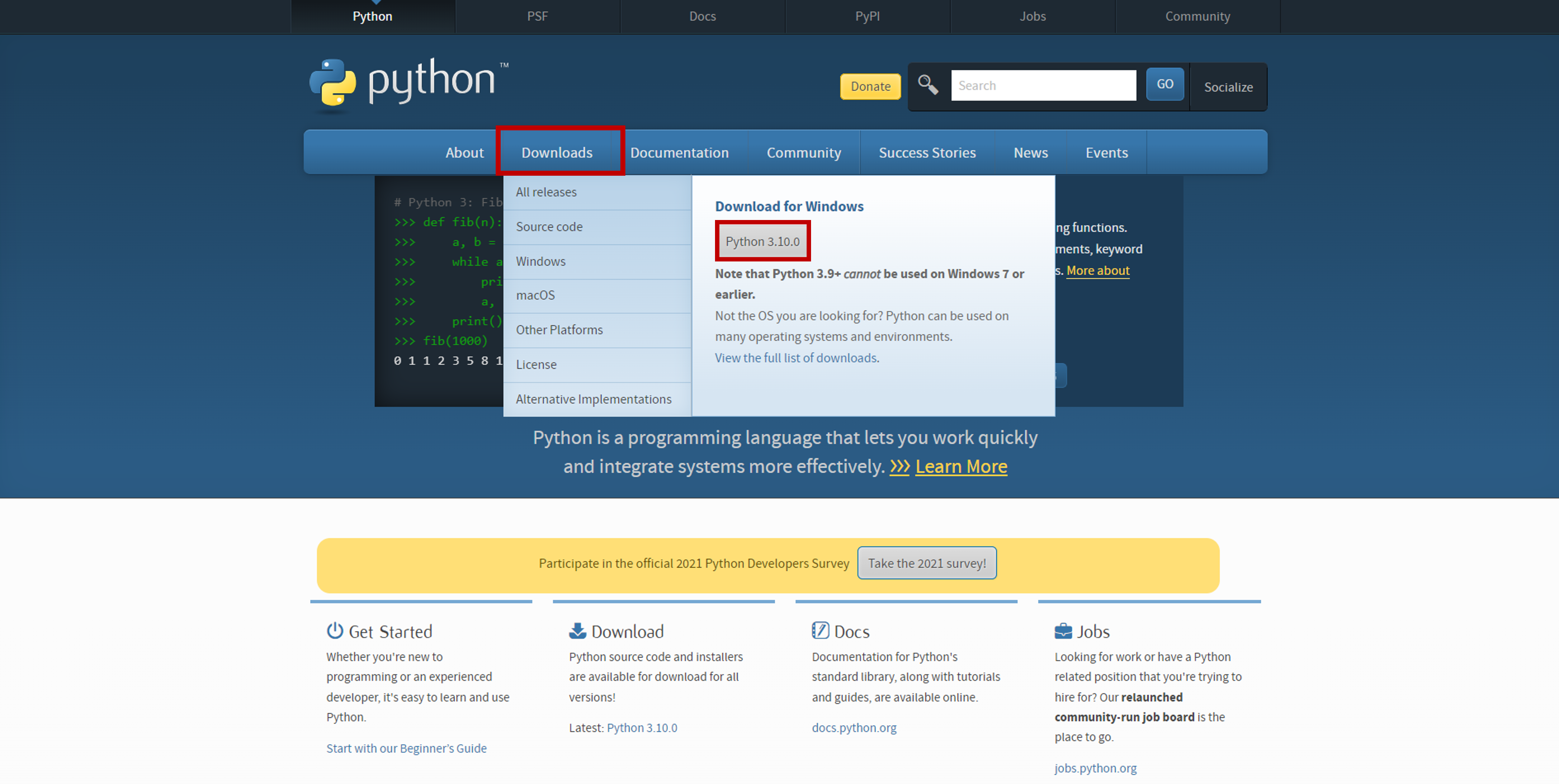Click the Download arrow icon

point(578,631)
